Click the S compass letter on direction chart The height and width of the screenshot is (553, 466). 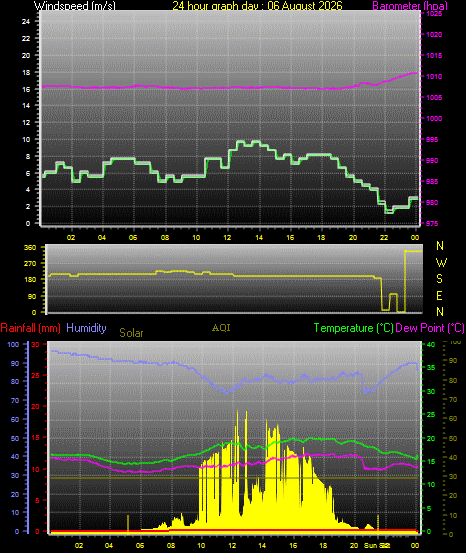pyautogui.click(x=439, y=279)
